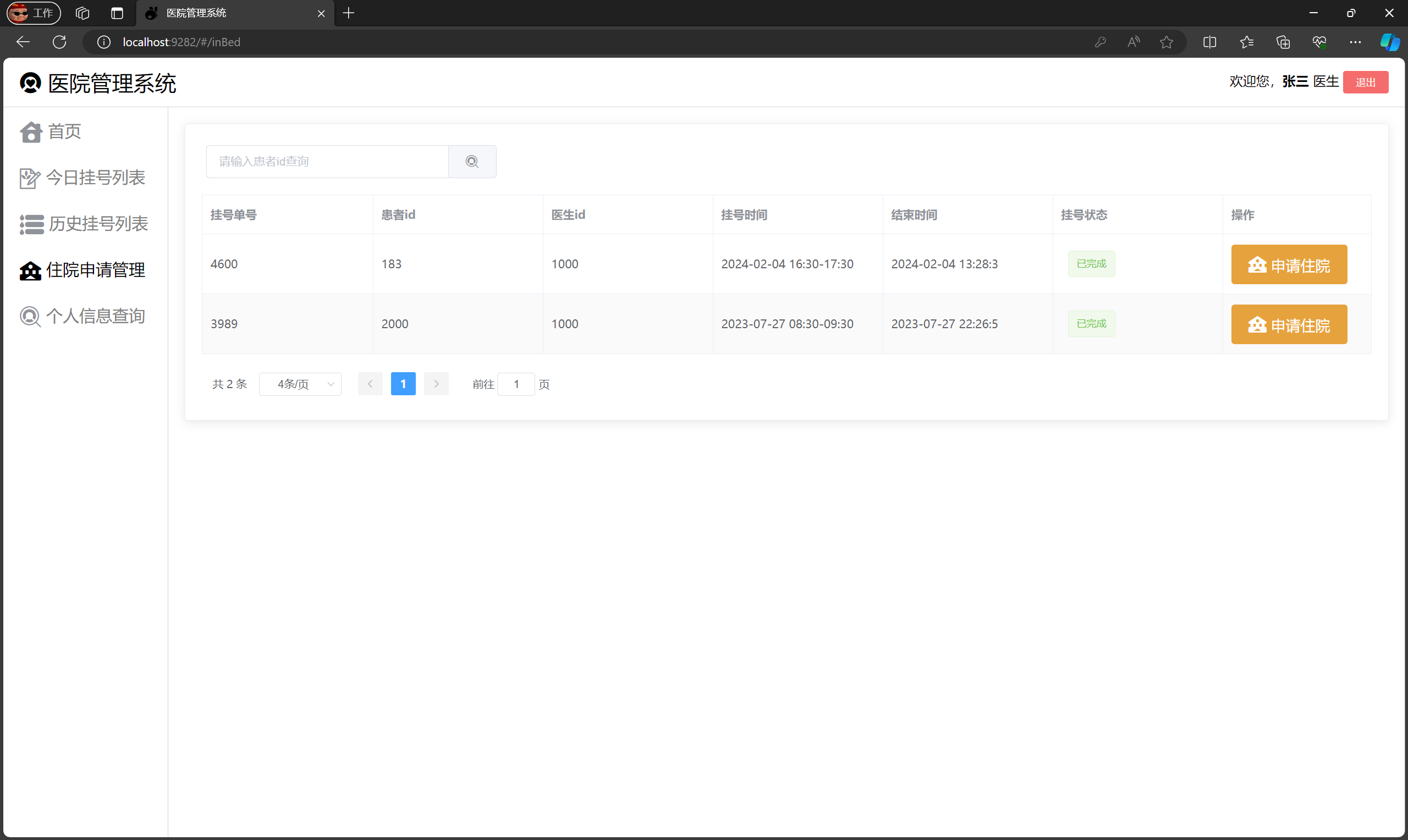Open browser settings and more menu
Screen dimensions: 1408x840
click(x=1355, y=42)
